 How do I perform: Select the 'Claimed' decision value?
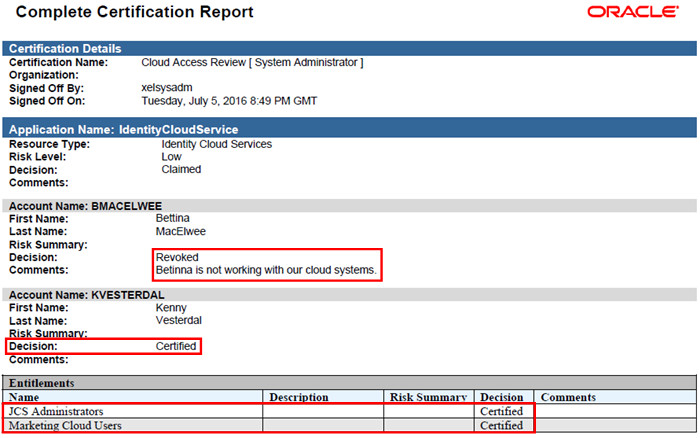point(181,169)
